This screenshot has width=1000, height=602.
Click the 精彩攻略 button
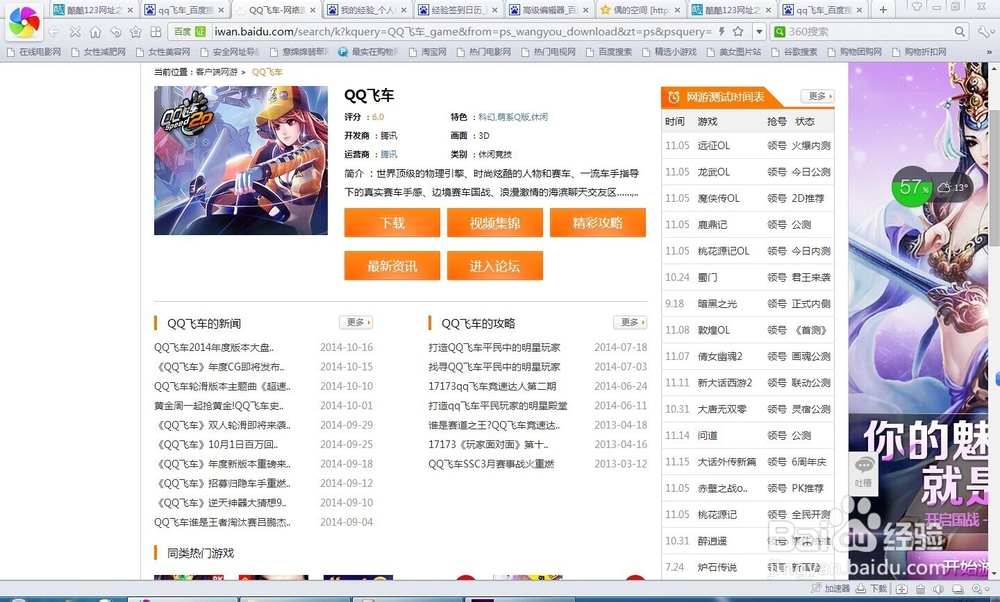click(598, 223)
